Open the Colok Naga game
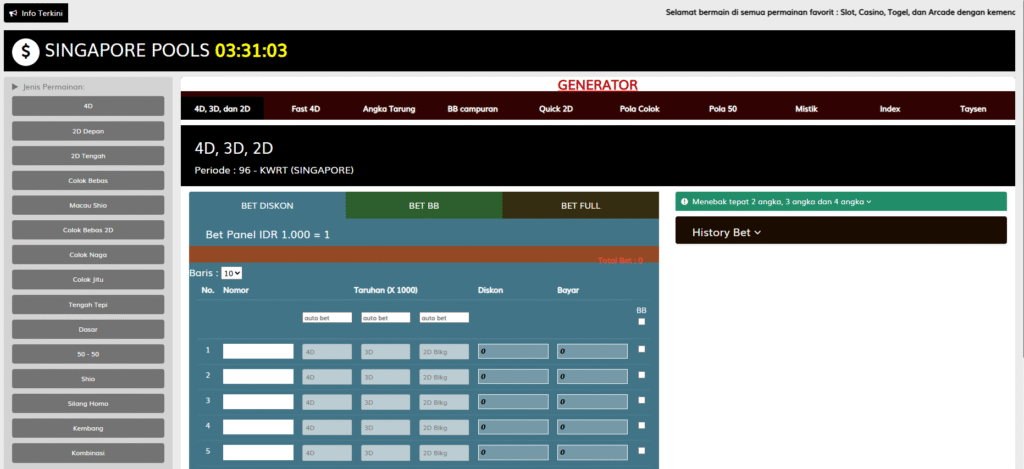The image size is (1024, 469). 88,255
